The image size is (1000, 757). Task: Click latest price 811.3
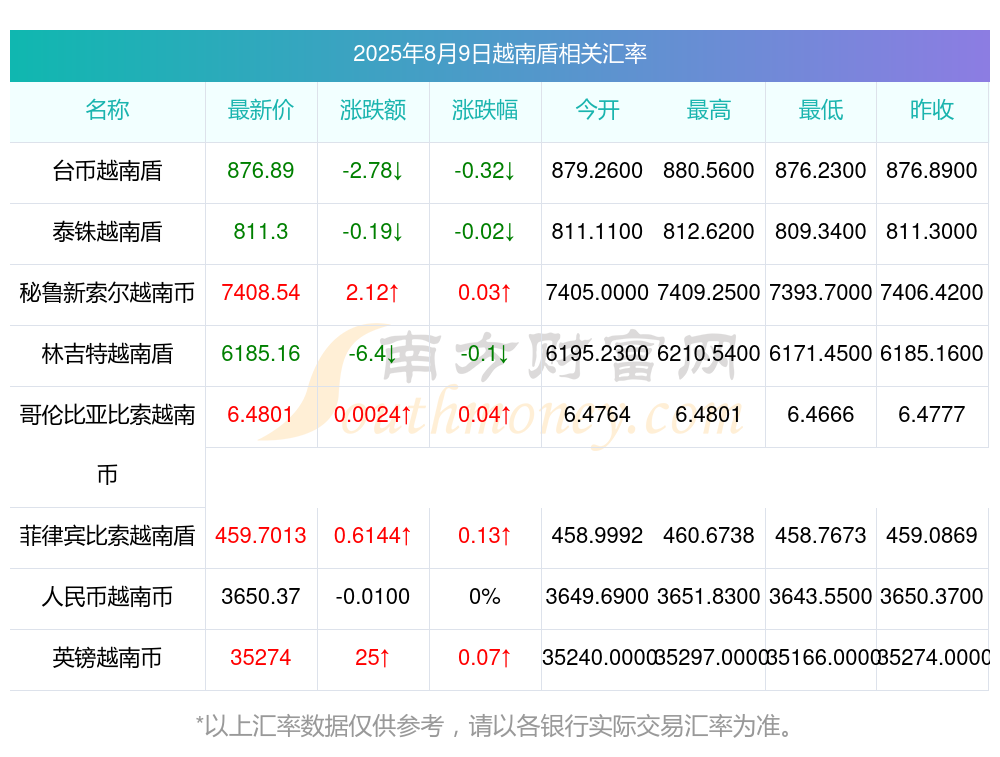pos(261,231)
